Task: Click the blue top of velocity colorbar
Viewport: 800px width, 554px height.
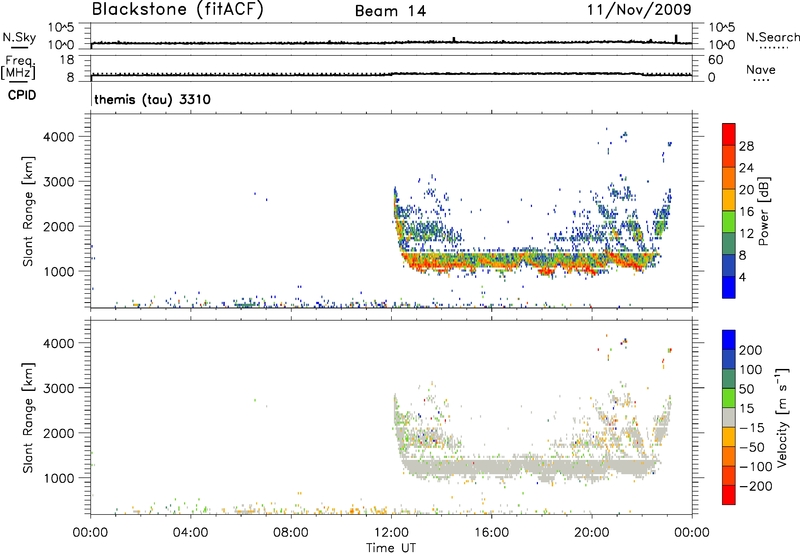Action: (x=729, y=340)
